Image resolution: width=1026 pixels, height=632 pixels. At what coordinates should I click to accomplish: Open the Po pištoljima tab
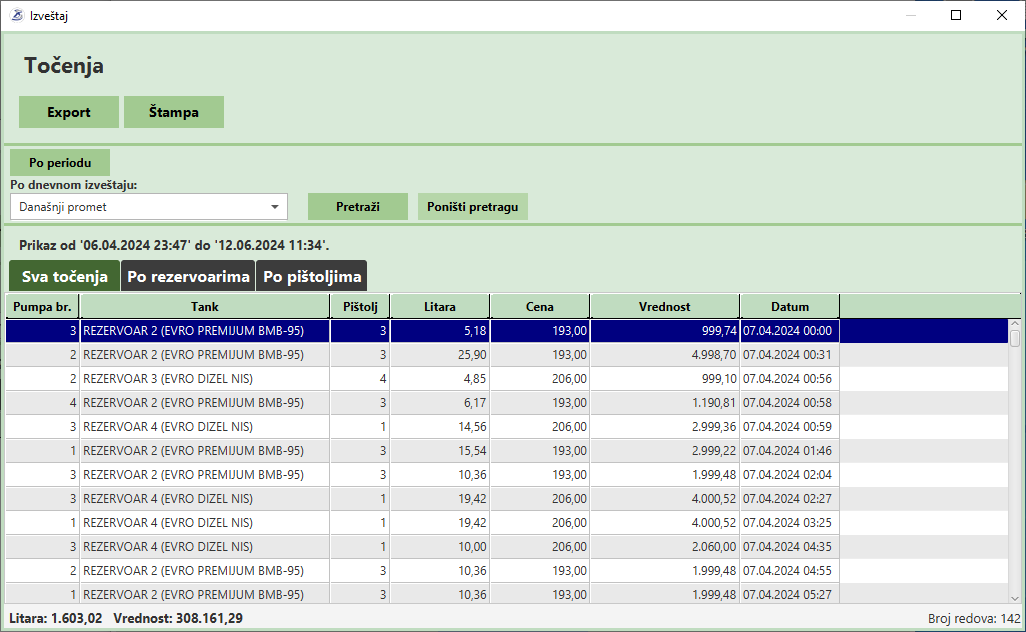312,276
